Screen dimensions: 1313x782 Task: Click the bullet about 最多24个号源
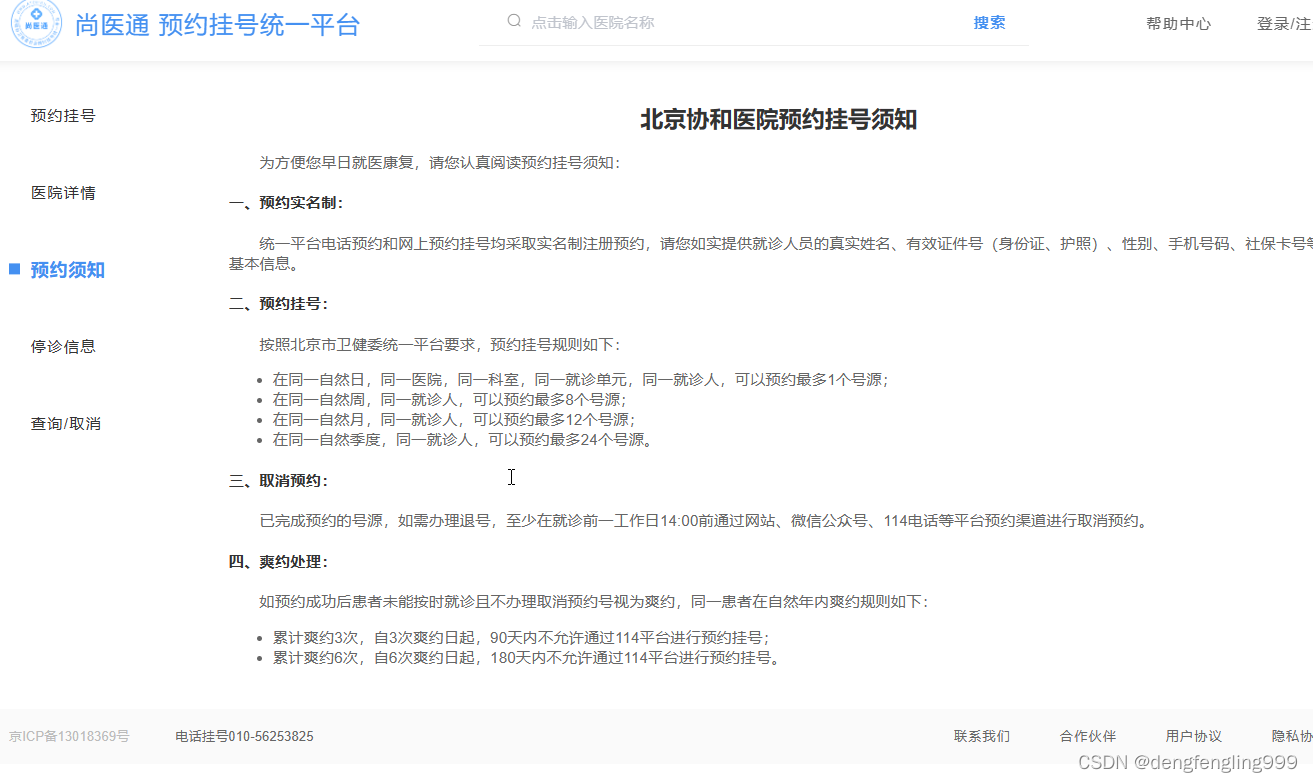point(462,440)
